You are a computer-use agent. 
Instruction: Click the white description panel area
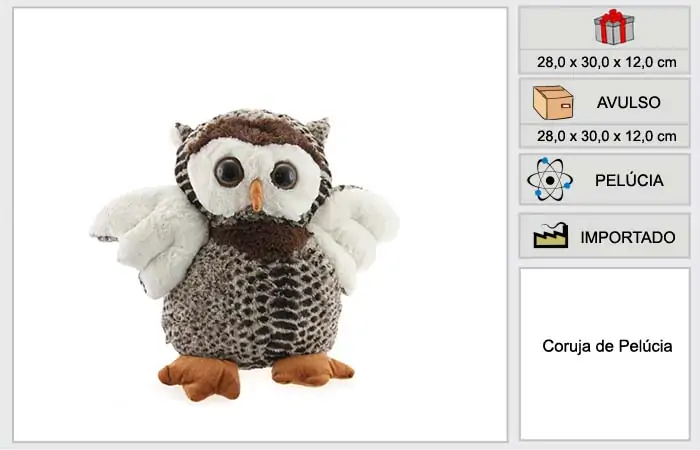[605, 354]
